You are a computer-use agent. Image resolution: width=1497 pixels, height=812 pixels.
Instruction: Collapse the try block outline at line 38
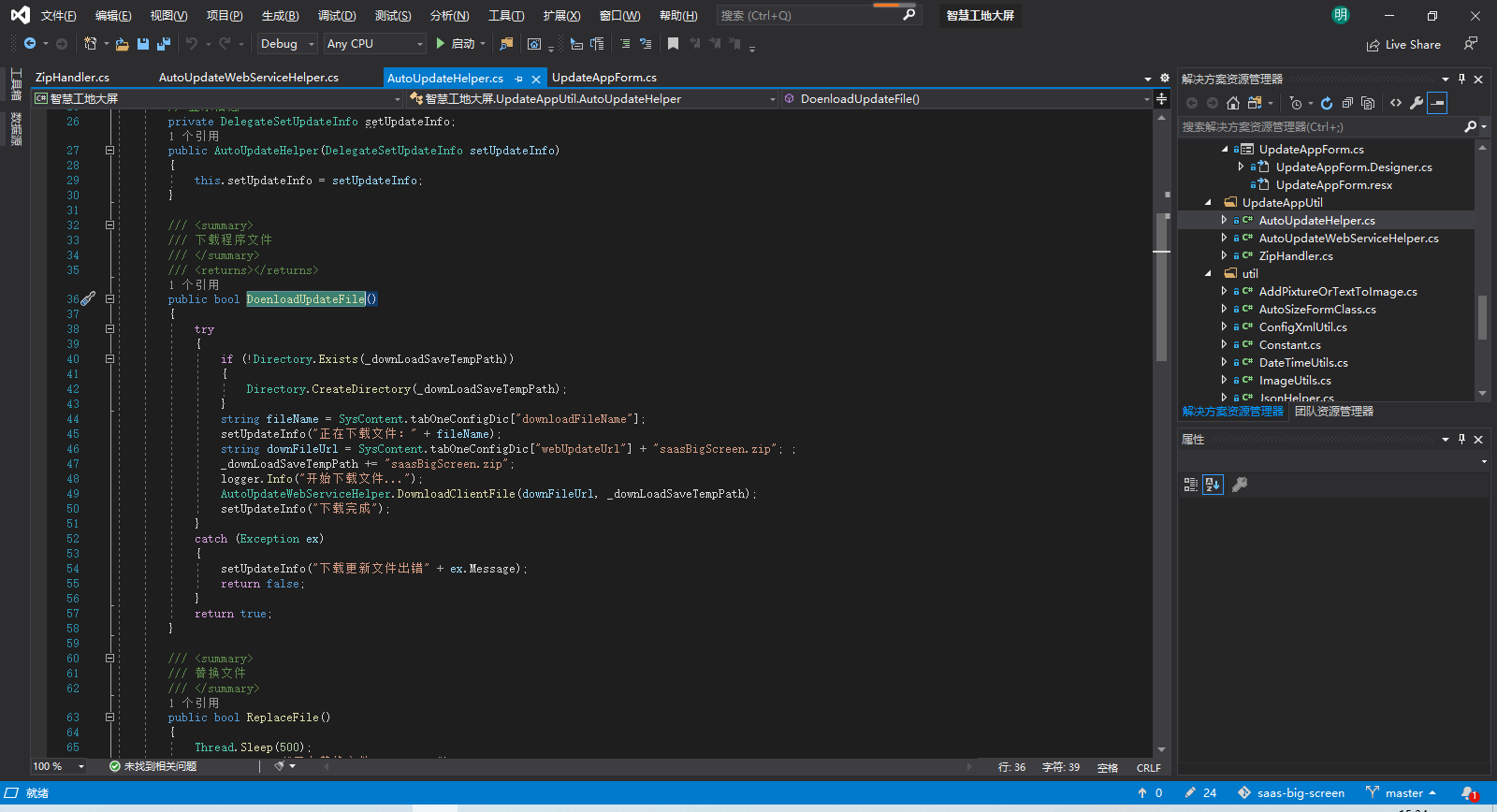point(109,329)
